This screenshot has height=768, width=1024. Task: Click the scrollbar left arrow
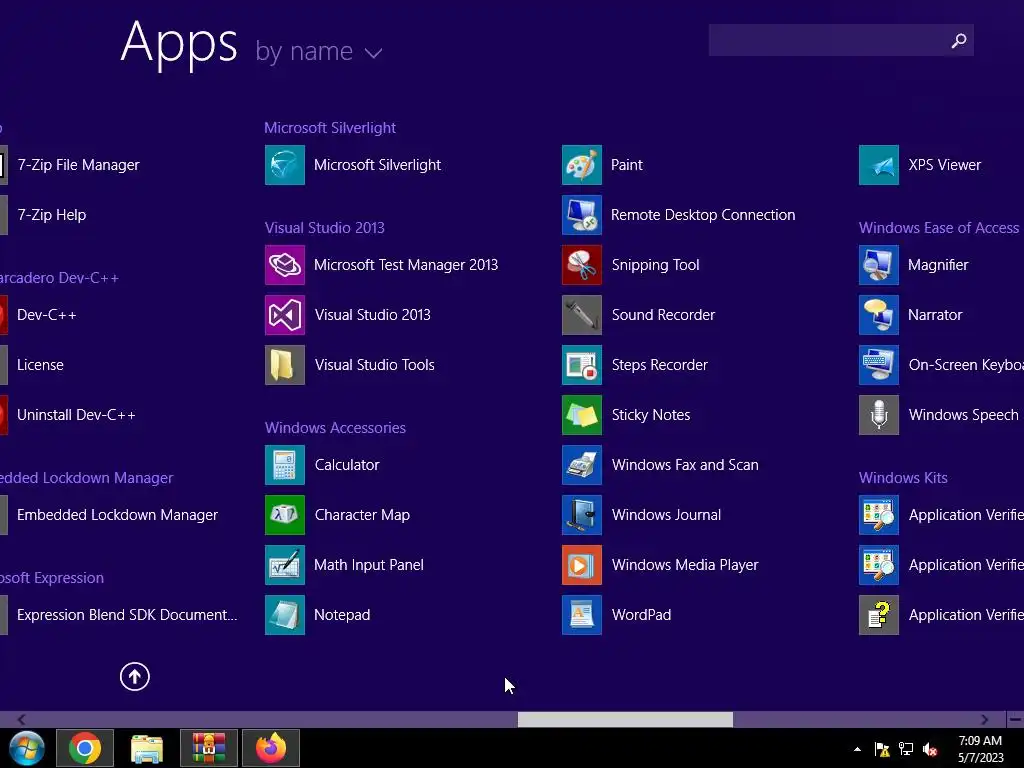click(21, 720)
